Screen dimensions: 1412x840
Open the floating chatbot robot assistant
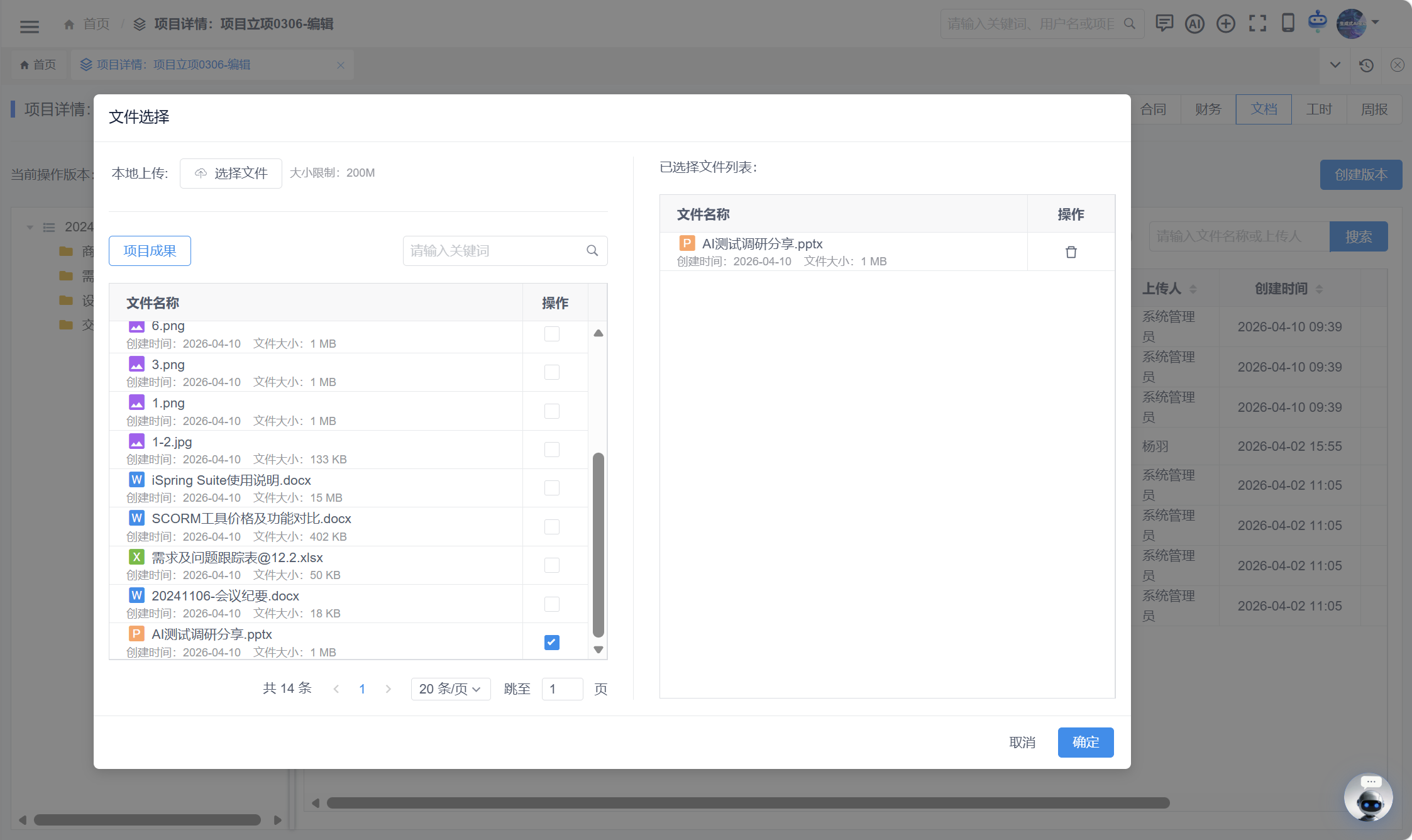(1369, 797)
